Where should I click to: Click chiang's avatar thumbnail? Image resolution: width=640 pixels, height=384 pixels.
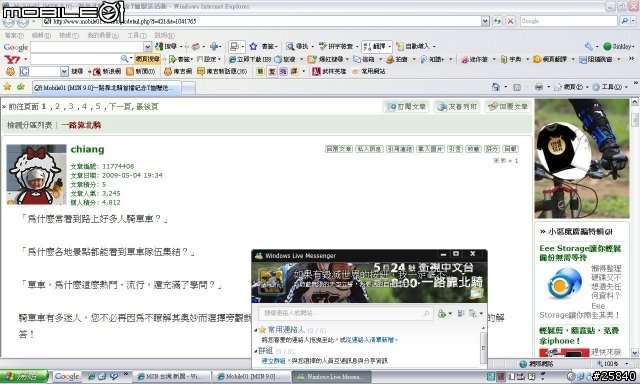(36, 174)
